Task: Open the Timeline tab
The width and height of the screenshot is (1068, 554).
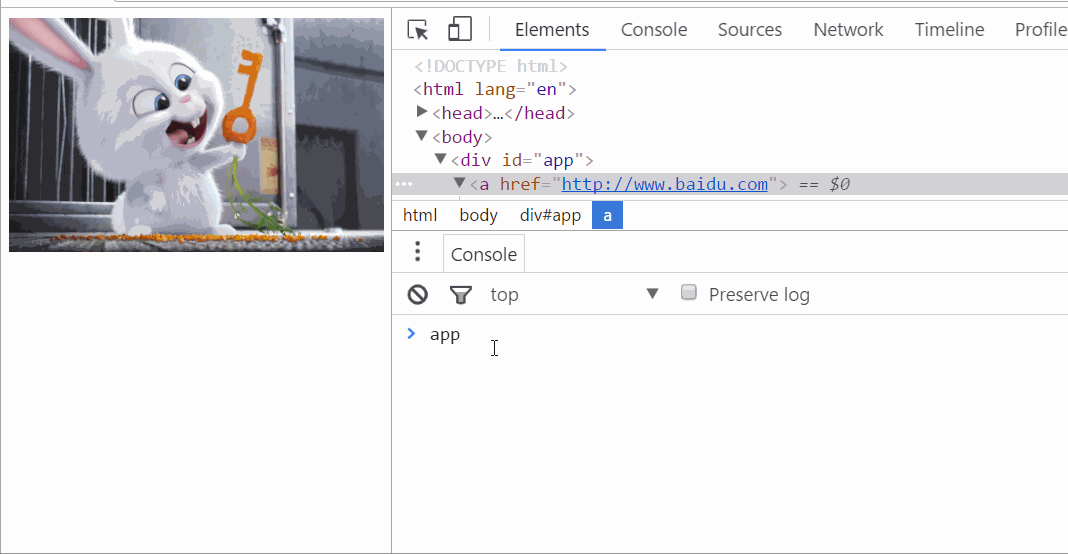Action: pyautogui.click(x=949, y=30)
